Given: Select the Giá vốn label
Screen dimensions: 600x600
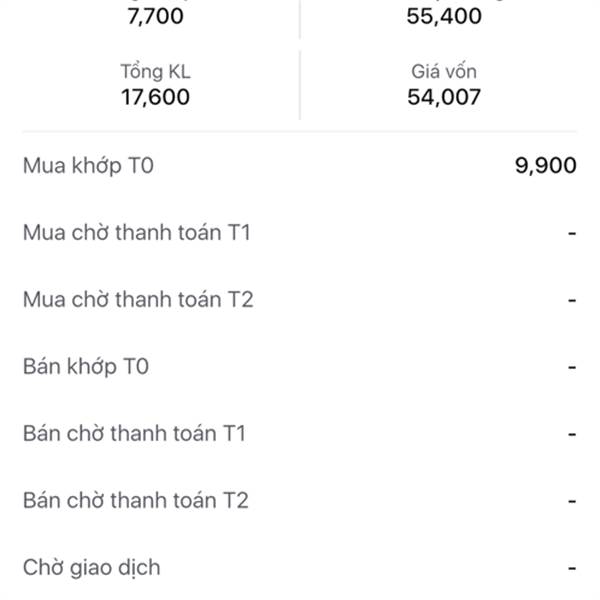Looking at the screenshot, I should 444,72.
